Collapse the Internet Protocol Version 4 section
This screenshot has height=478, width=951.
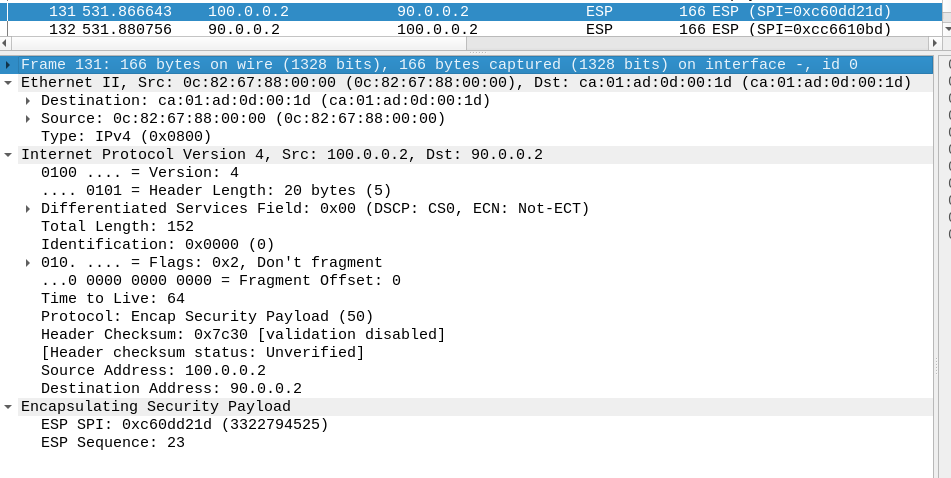pyautogui.click(x=8, y=155)
